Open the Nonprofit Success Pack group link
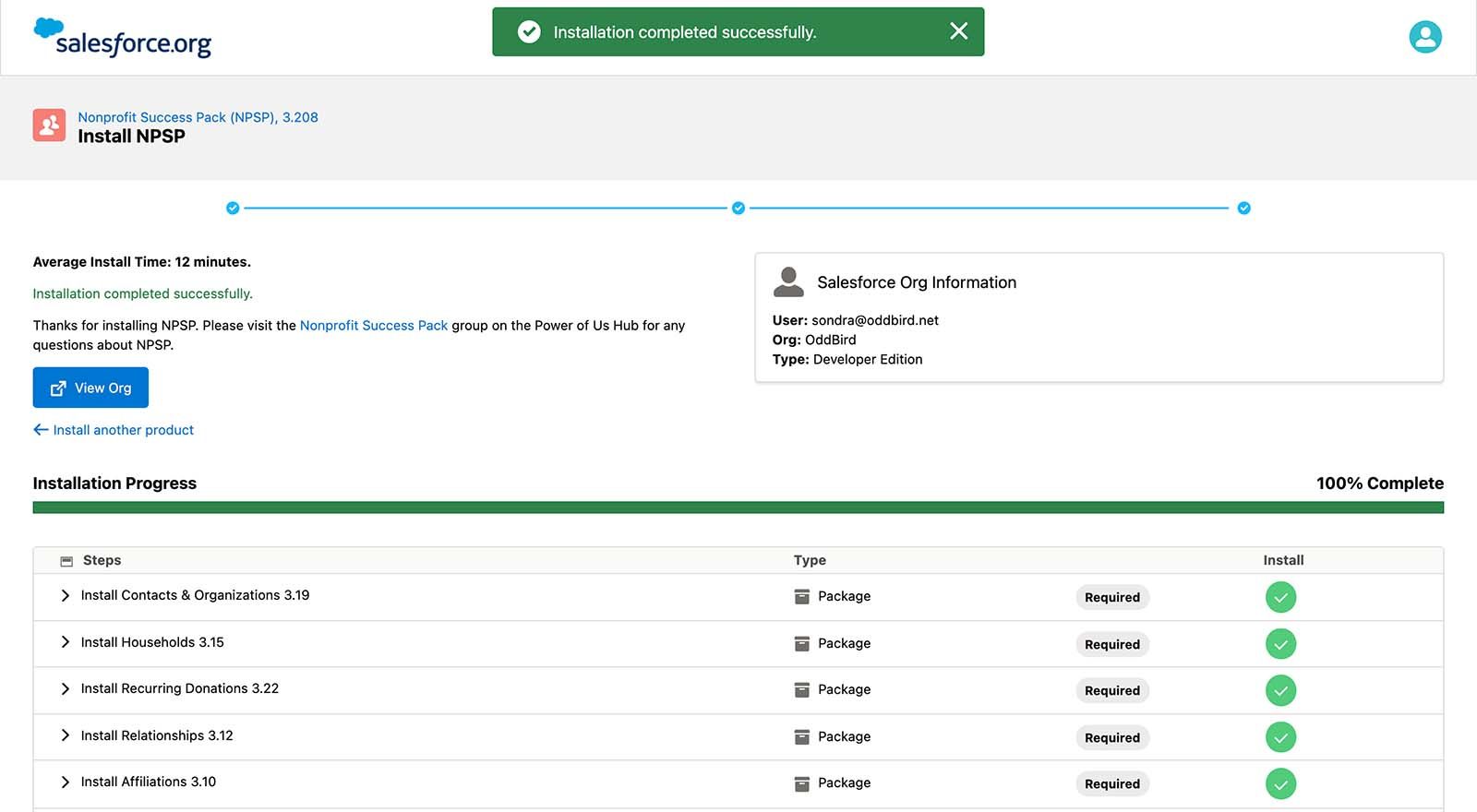Image resolution: width=1477 pixels, height=812 pixels. click(x=373, y=326)
